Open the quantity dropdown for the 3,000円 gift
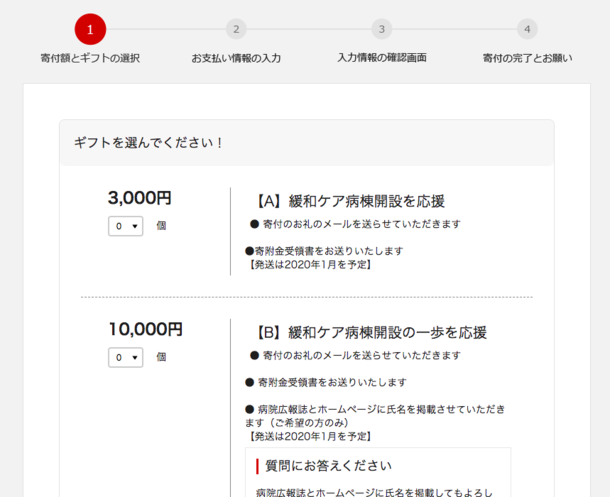This screenshot has height=497, width=610. [x=125, y=226]
